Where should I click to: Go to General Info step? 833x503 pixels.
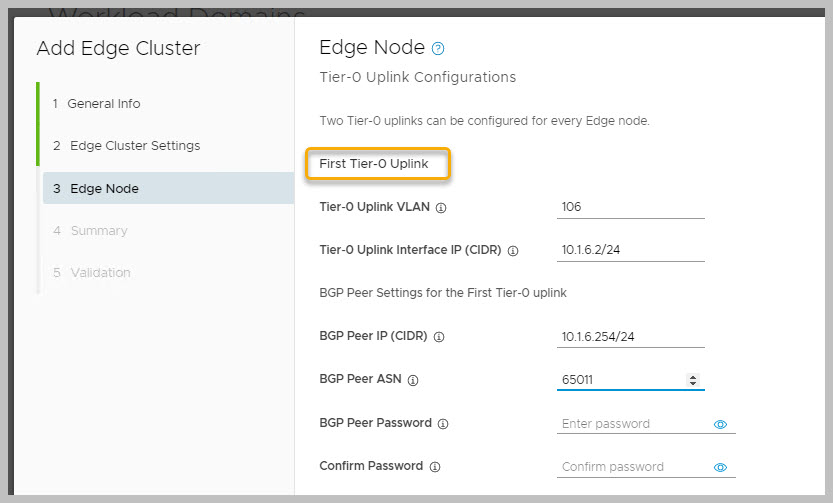pos(104,103)
